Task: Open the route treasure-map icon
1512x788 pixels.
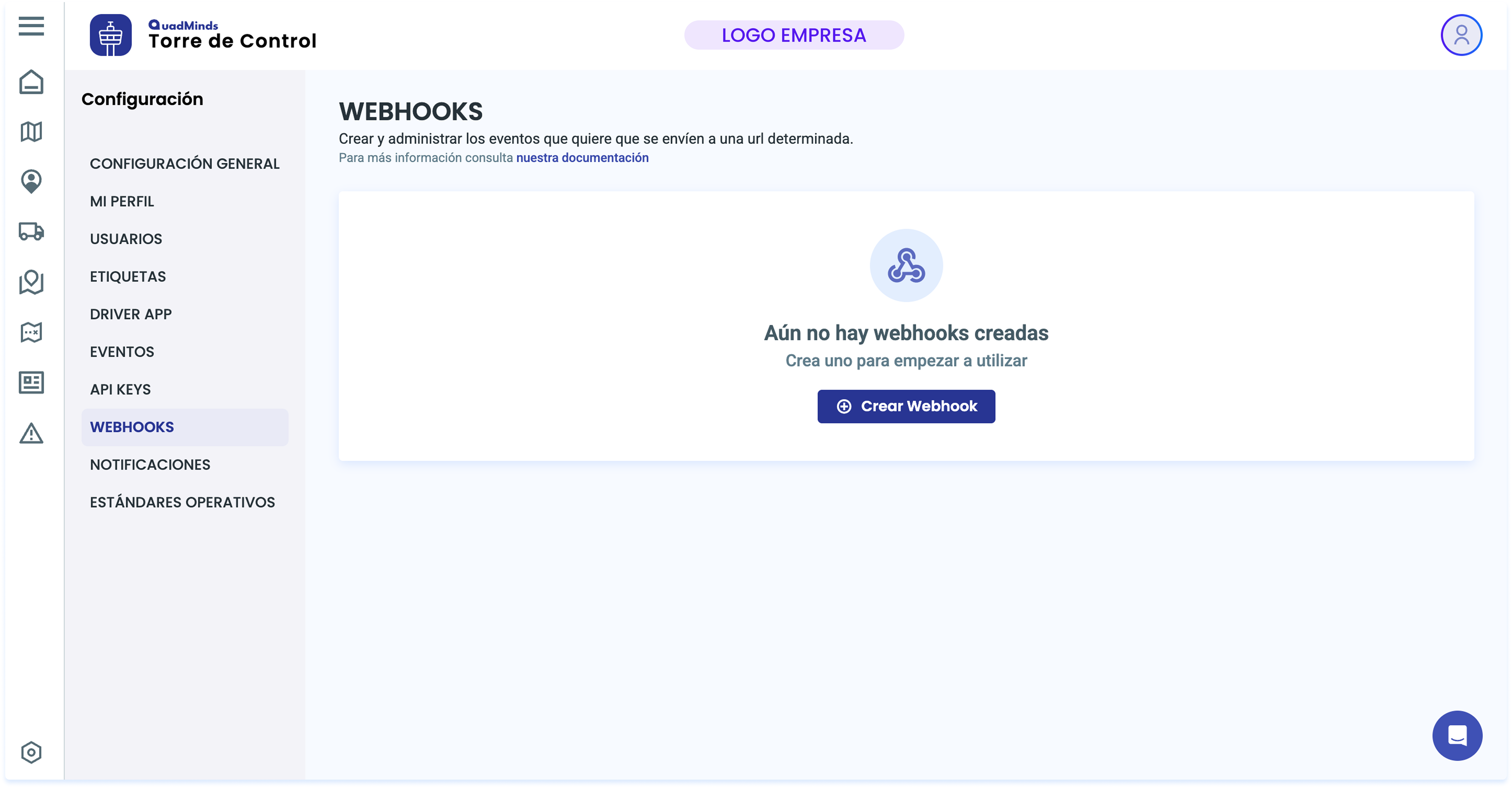Action: pos(31,332)
